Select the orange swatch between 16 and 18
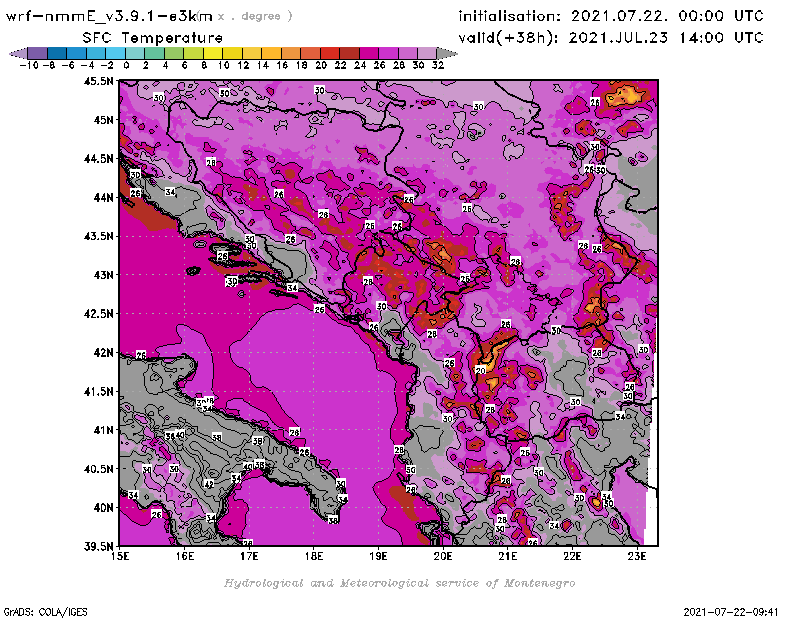This screenshot has height=618, width=800. [290, 53]
